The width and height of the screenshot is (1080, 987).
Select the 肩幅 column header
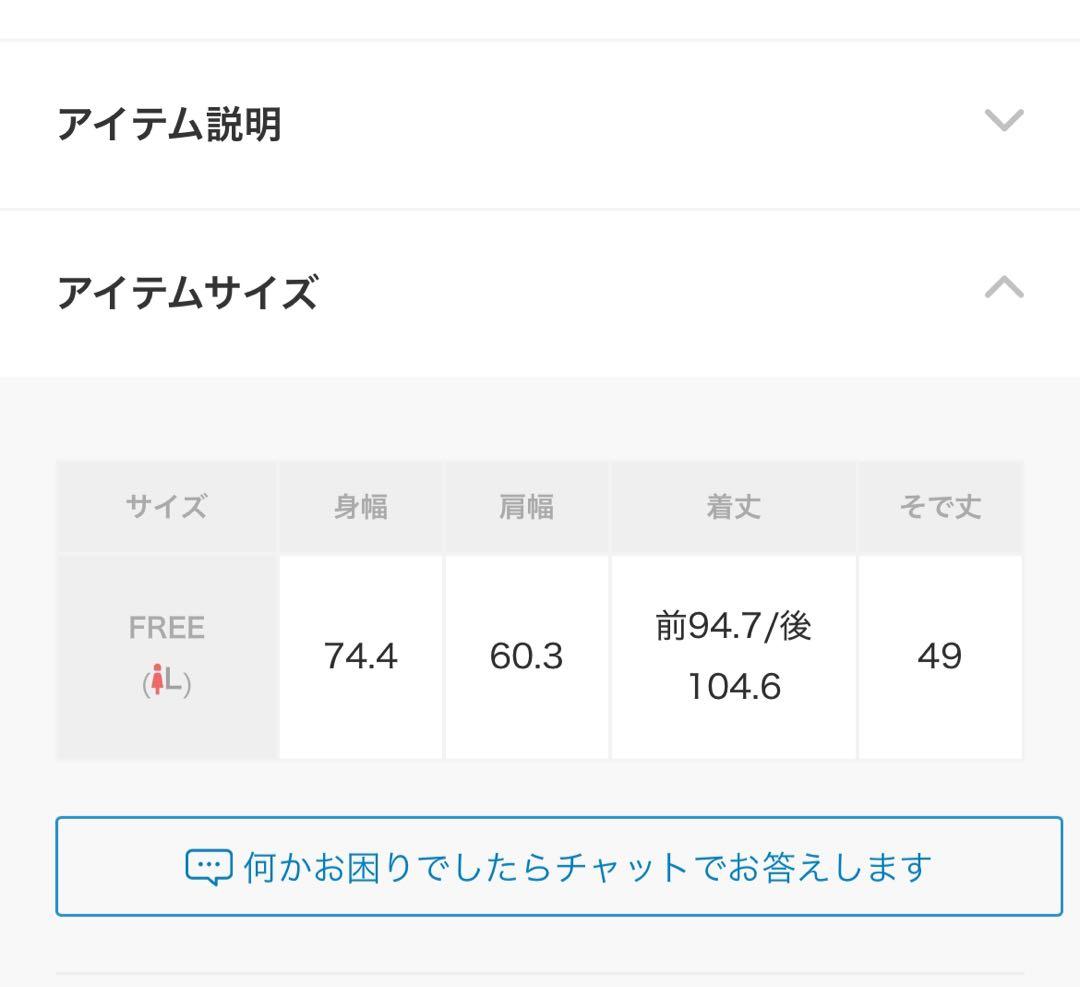[x=525, y=506]
